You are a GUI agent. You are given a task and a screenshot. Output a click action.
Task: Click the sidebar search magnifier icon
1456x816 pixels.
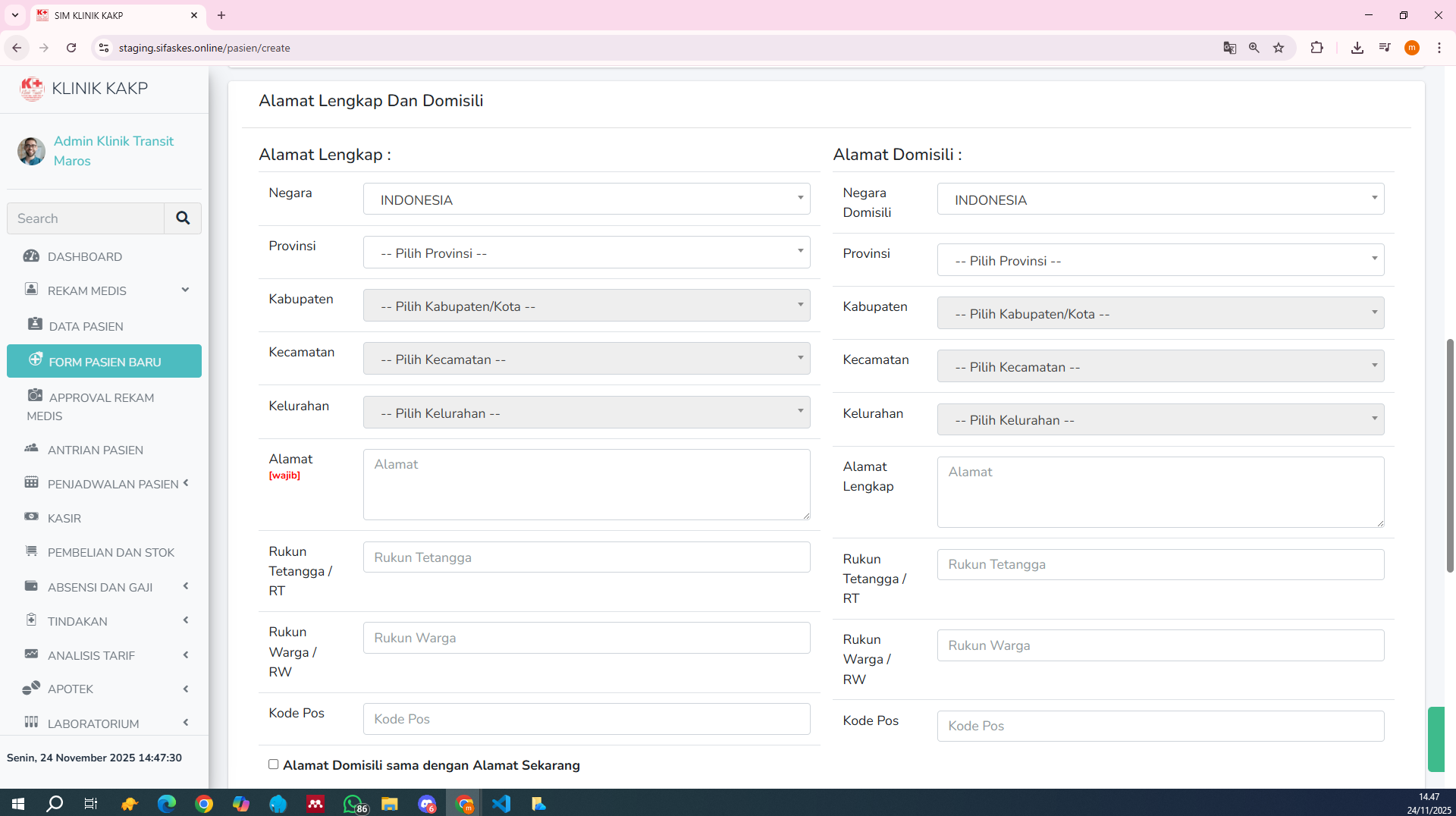183,218
